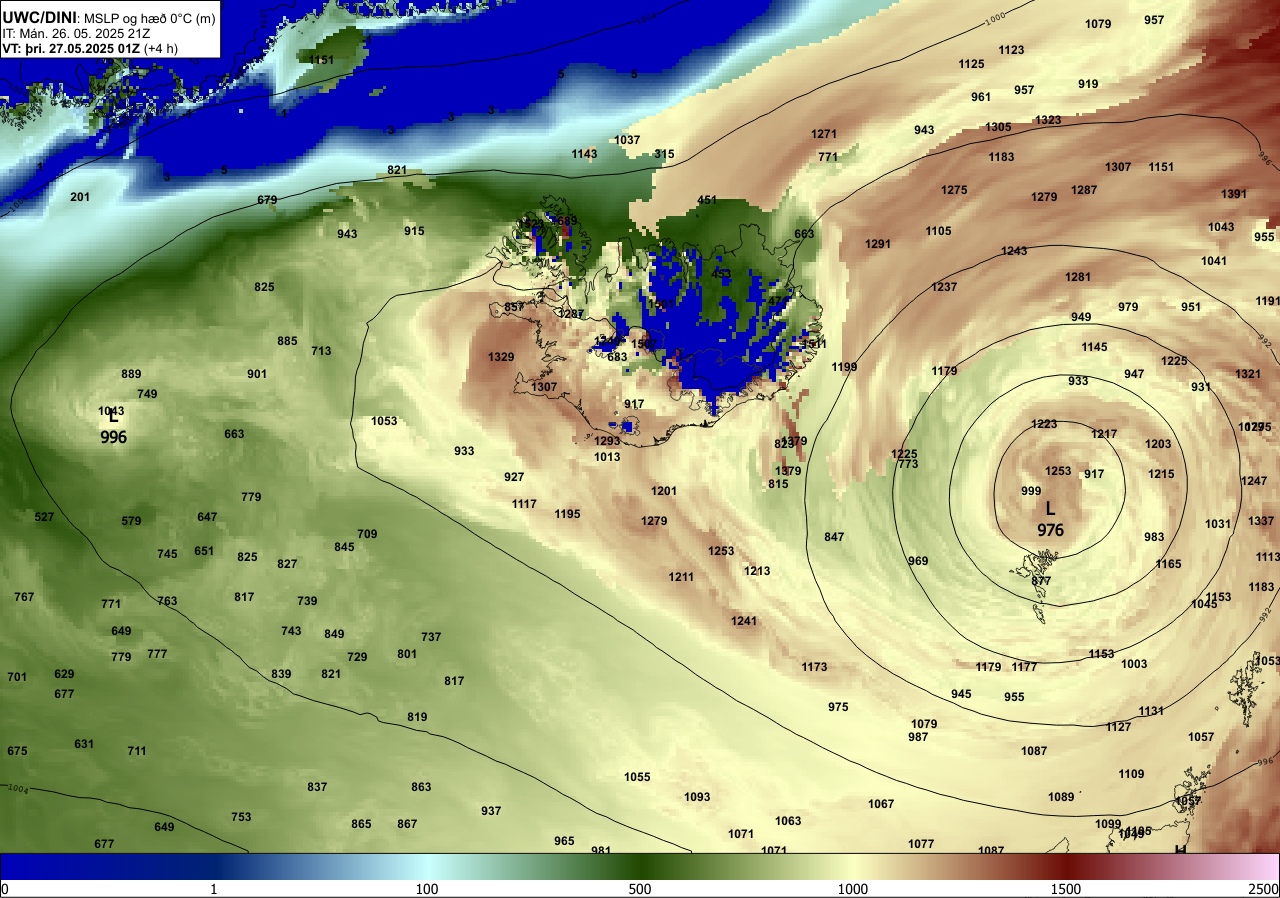Click the height value 1067
Viewport: 1280px width, 898px height.
point(881,804)
